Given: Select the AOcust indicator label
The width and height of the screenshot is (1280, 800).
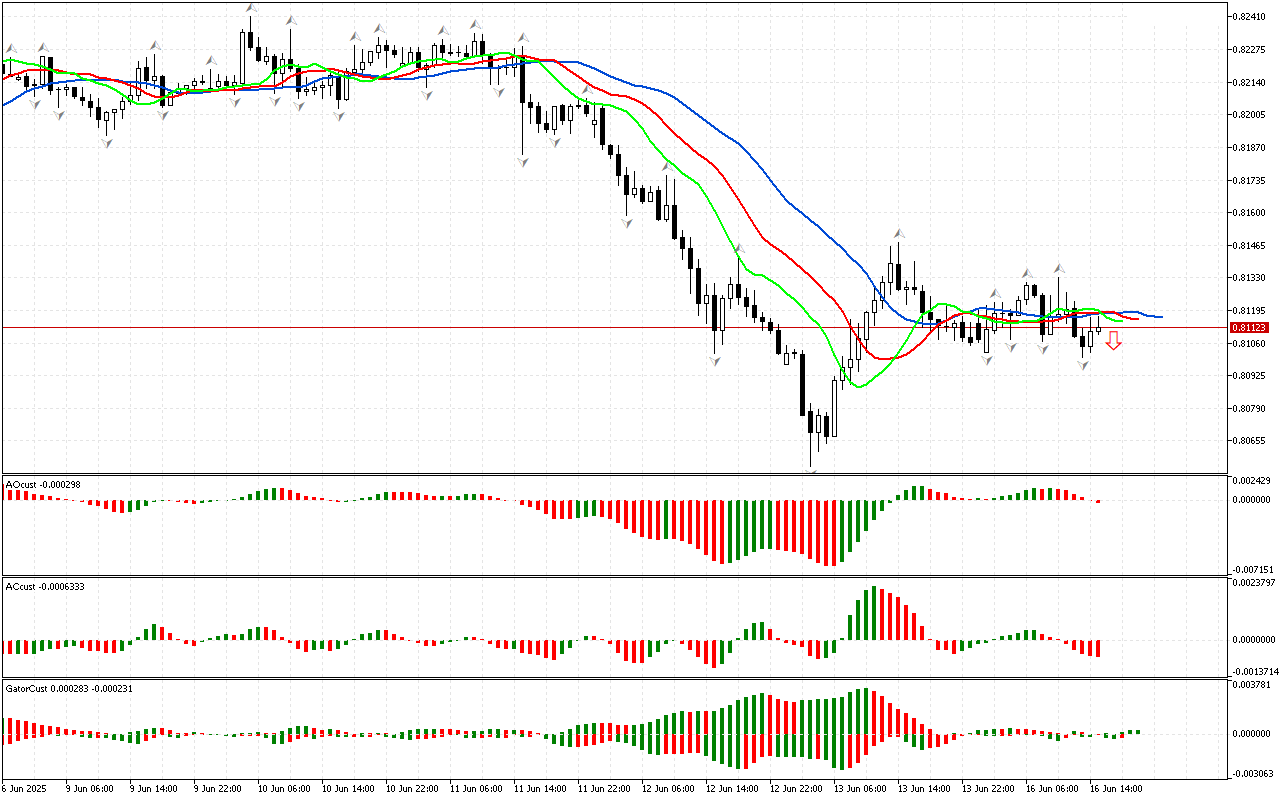Looking at the screenshot, I should tap(43, 484).
